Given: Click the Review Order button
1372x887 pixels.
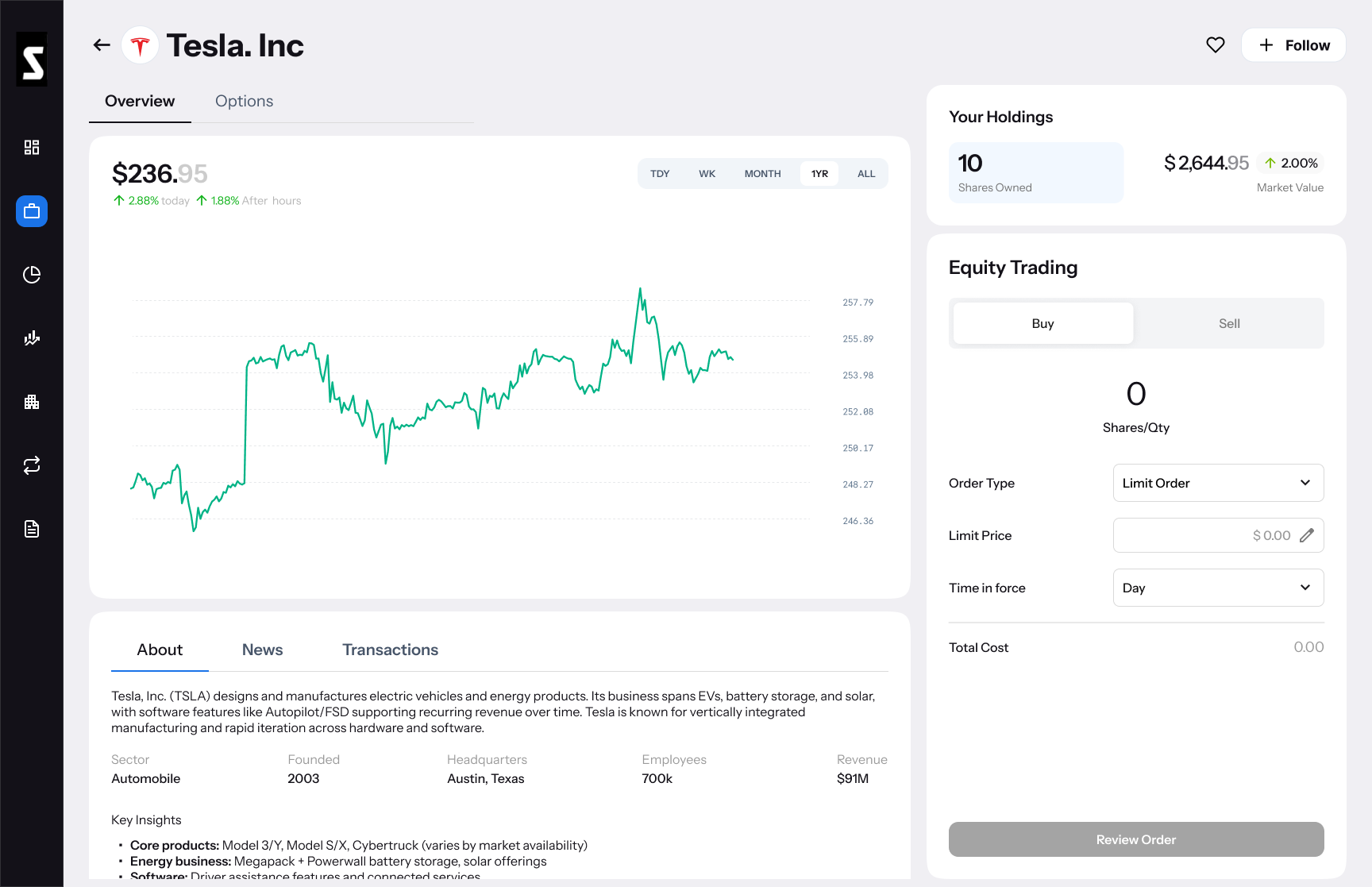Looking at the screenshot, I should (1136, 839).
